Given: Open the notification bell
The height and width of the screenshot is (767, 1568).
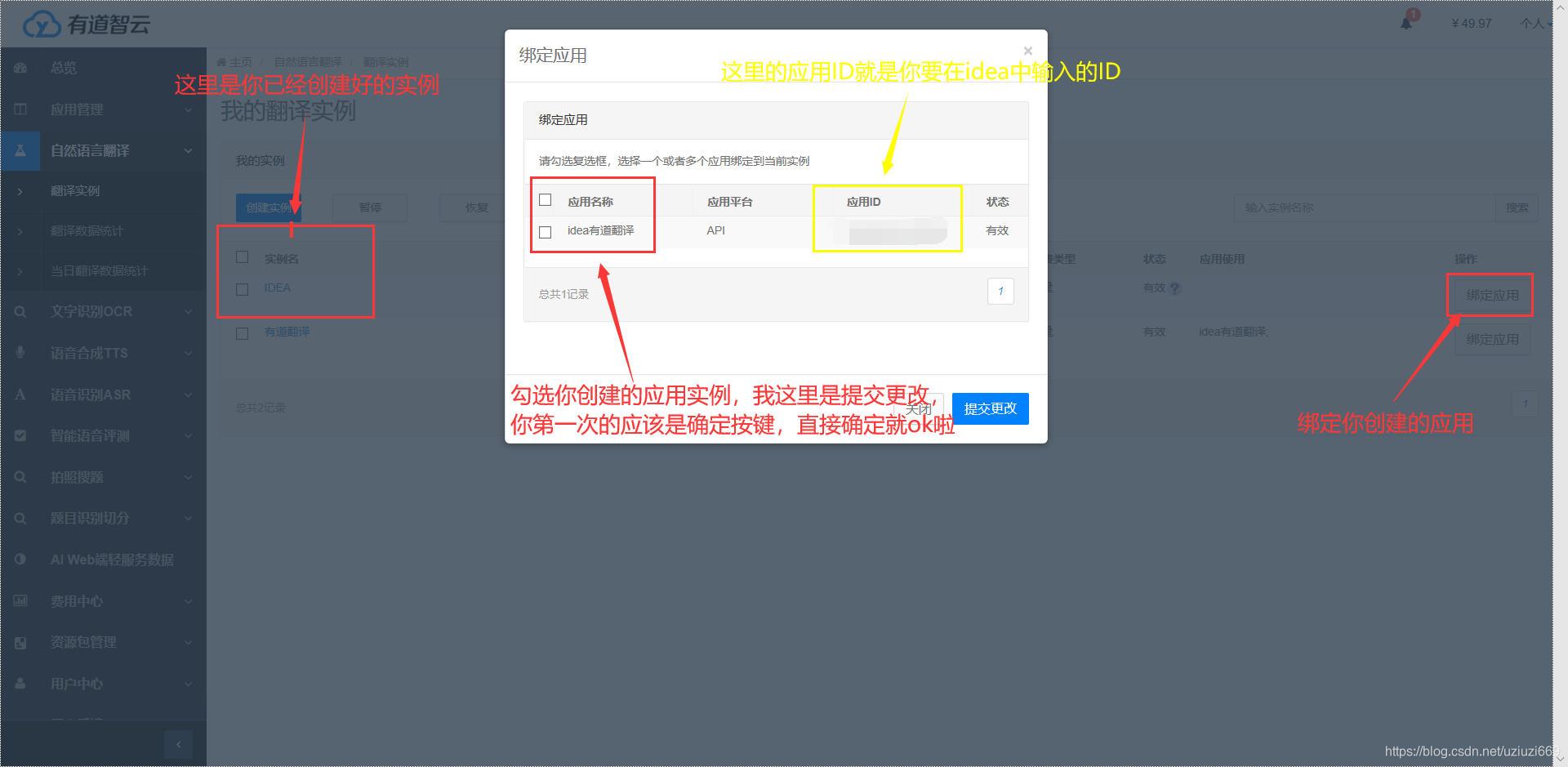Looking at the screenshot, I should click(1406, 23).
